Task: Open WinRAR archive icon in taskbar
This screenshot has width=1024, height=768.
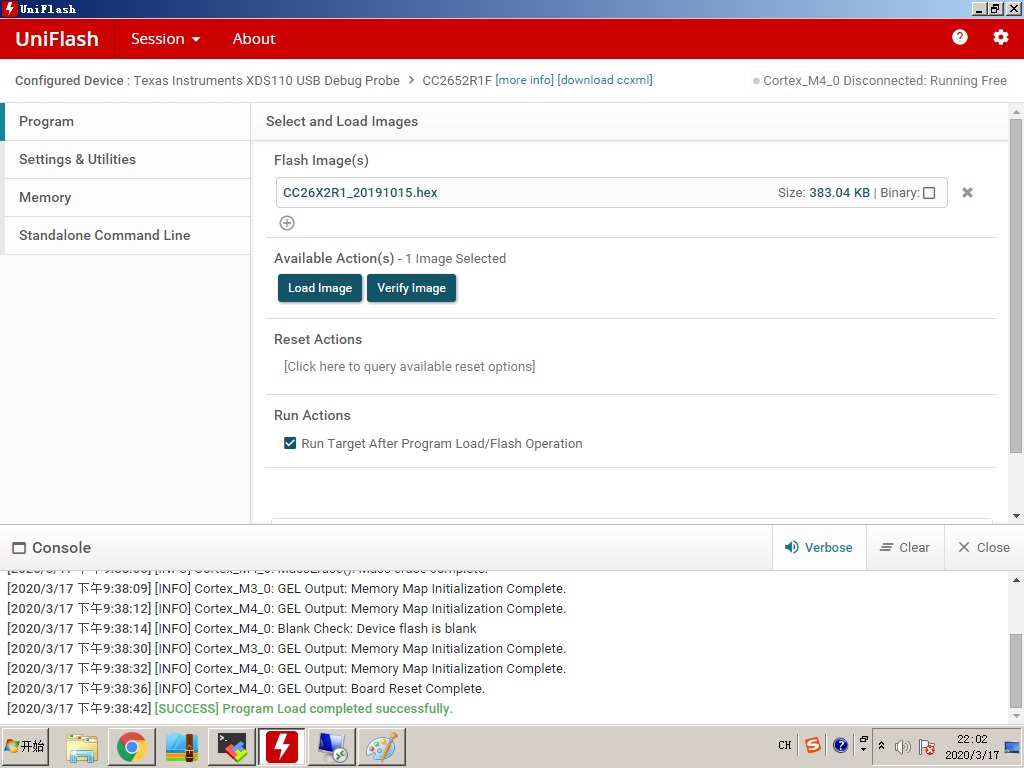Action: (182, 747)
